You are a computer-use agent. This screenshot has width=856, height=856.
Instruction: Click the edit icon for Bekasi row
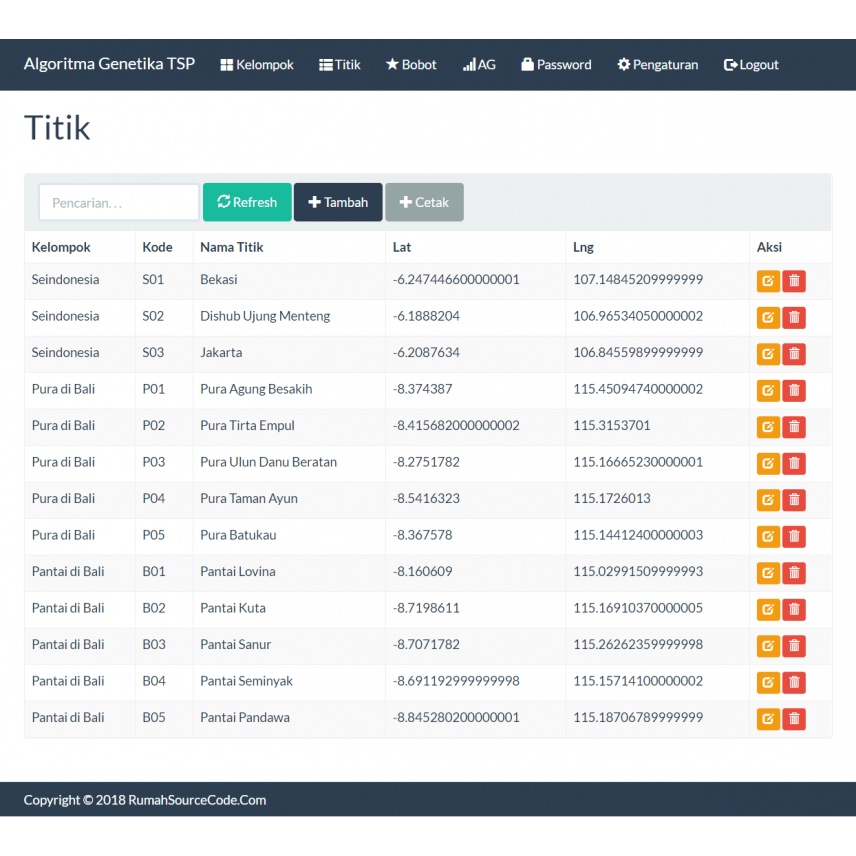[768, 281]
